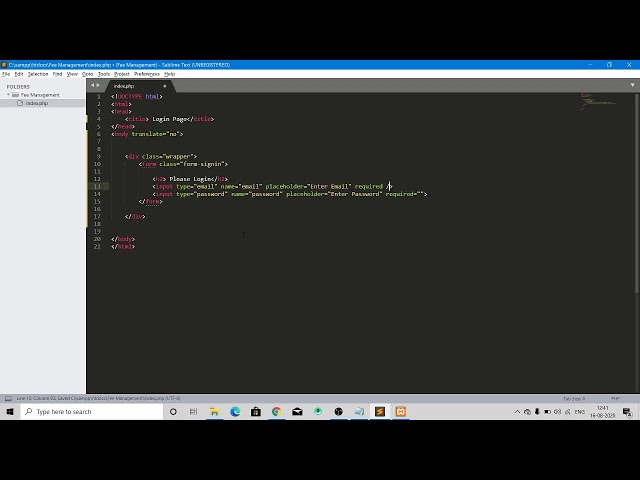Viewport: 640px width, 480px height.
Task: Switch to the index.php tab
Action: pyautogui.click(x=124, y=86)
